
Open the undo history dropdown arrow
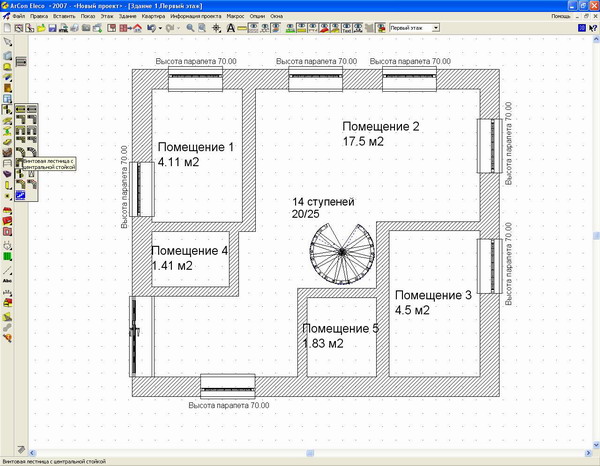coord(160,28)
